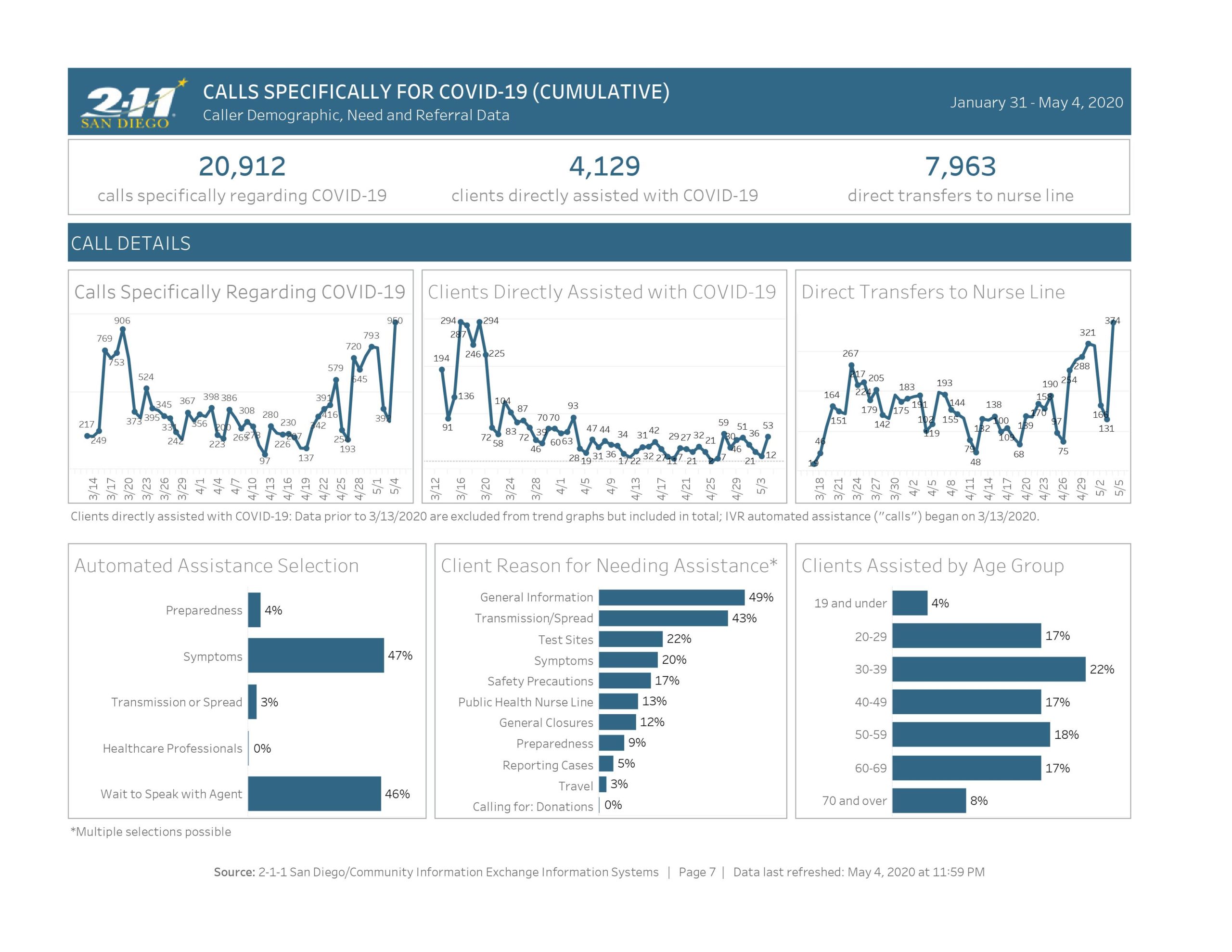
Task: Click the Wait to Speak with Agent bar
Action: [x=314, y=794]
